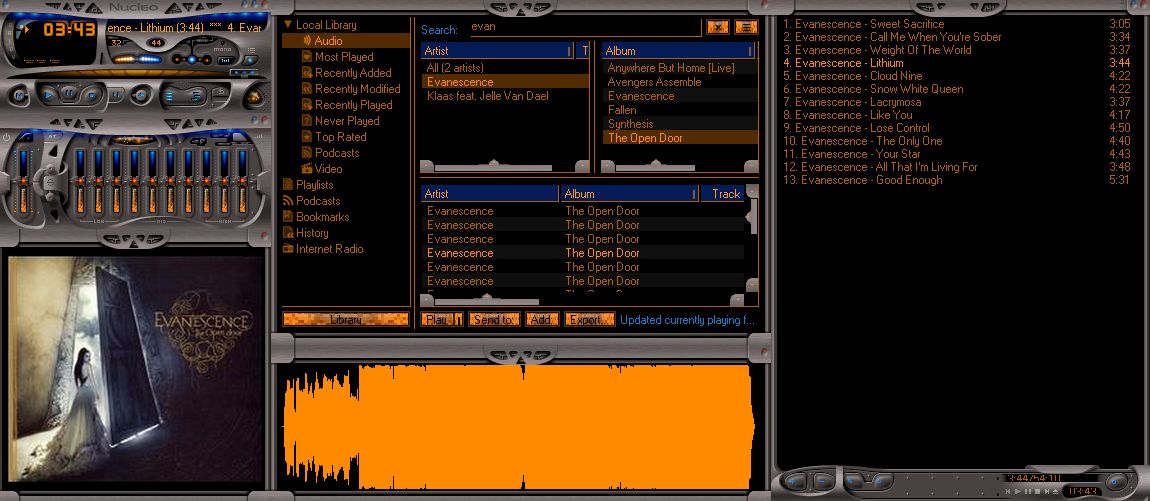Viewport: 1150px width, 501px height.
Task: Collapse the Local Library tree node
Action: 288,25
